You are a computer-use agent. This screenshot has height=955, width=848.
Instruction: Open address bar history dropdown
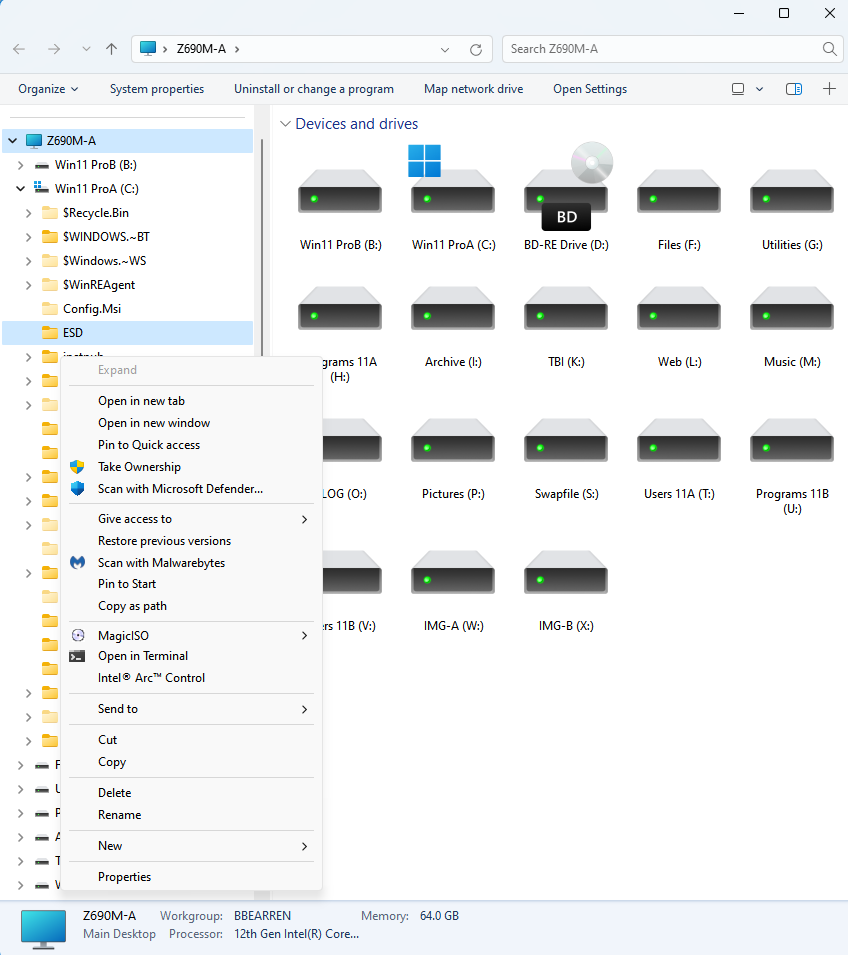[x=446, y=49]
